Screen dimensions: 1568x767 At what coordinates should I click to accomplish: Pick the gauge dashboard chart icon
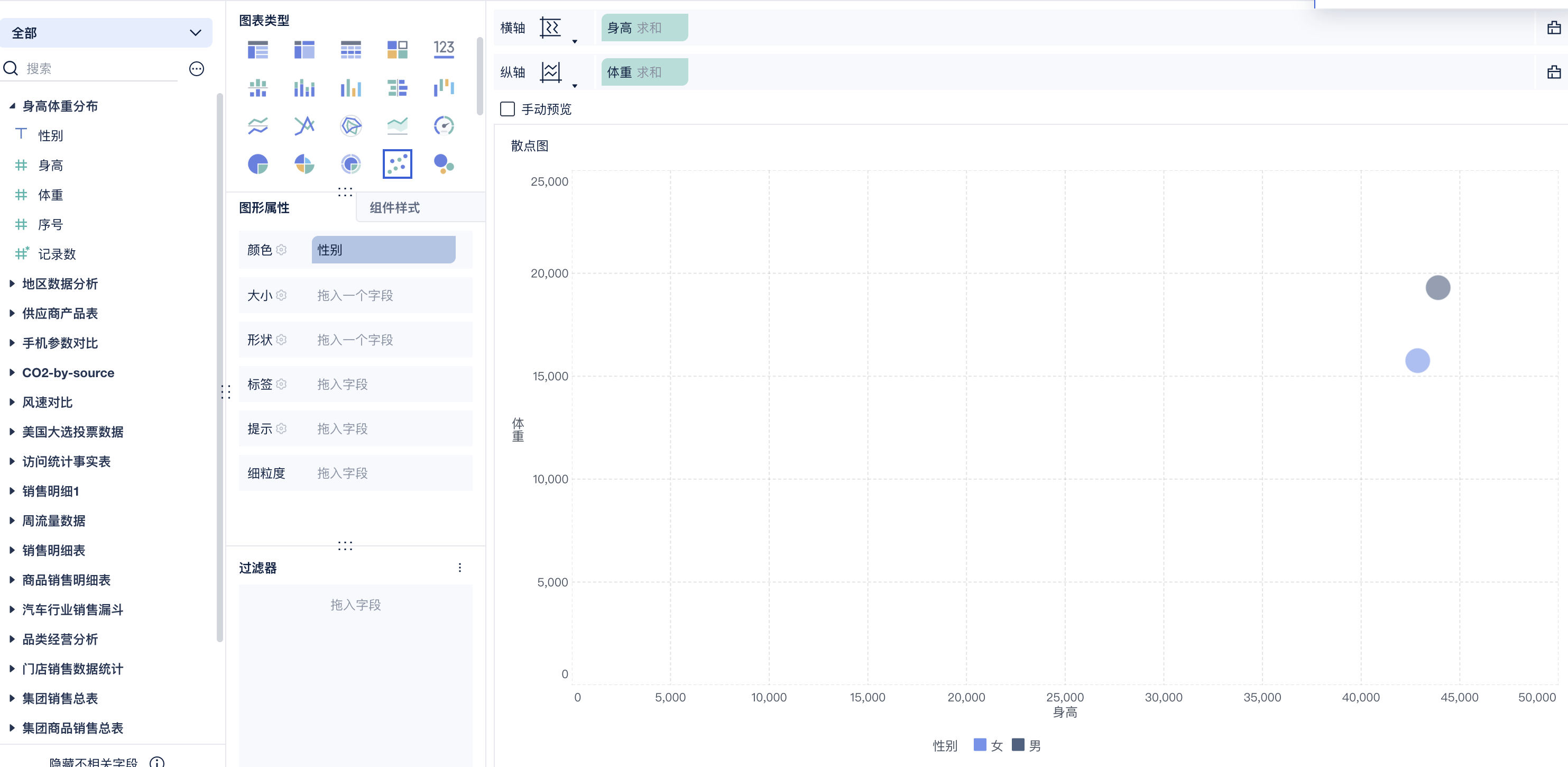tap(444, 125)
